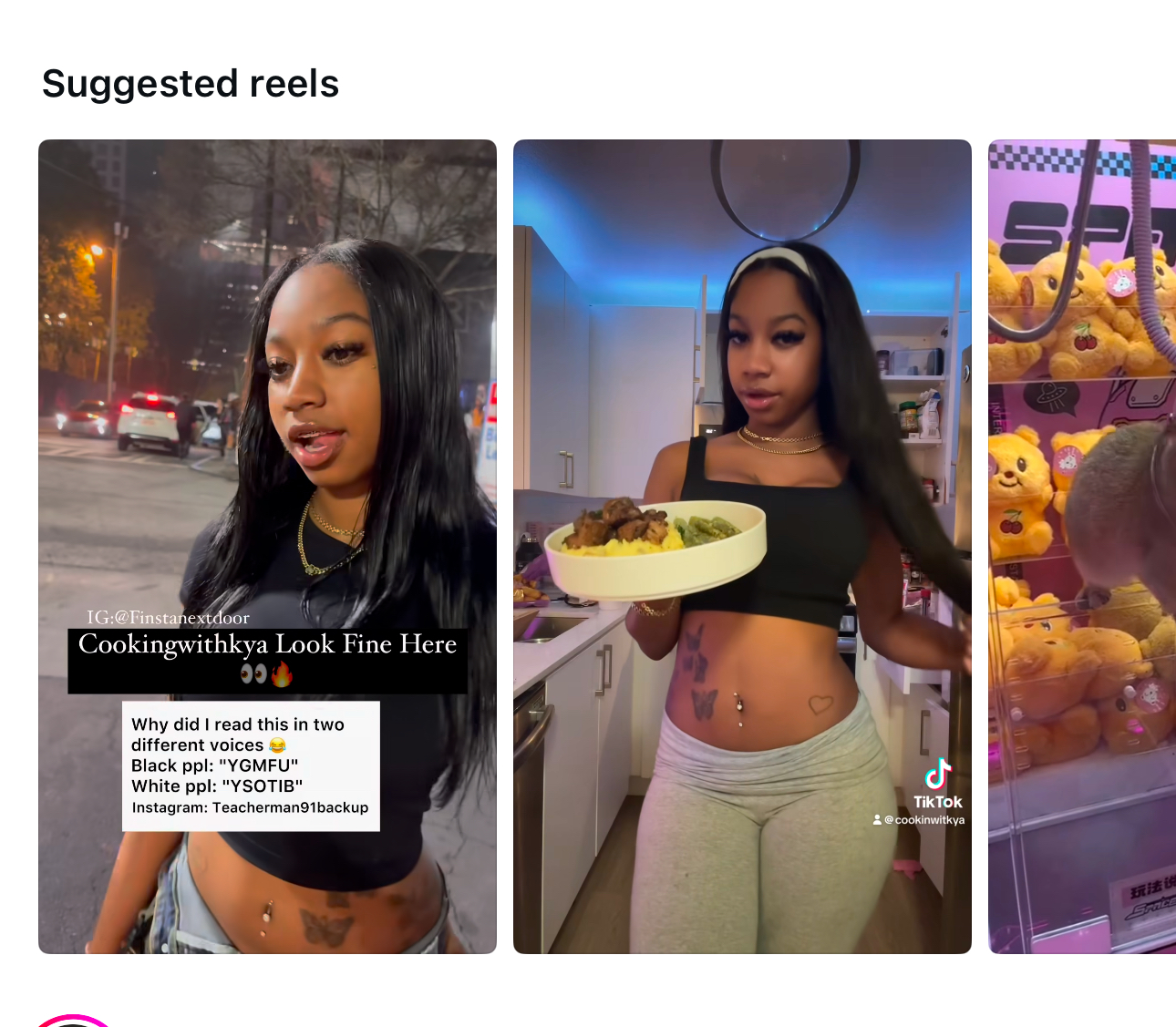1176x1027 pixels.
Task: Click the white bowl of food in second reel
Action: click(x=655, y=549)
